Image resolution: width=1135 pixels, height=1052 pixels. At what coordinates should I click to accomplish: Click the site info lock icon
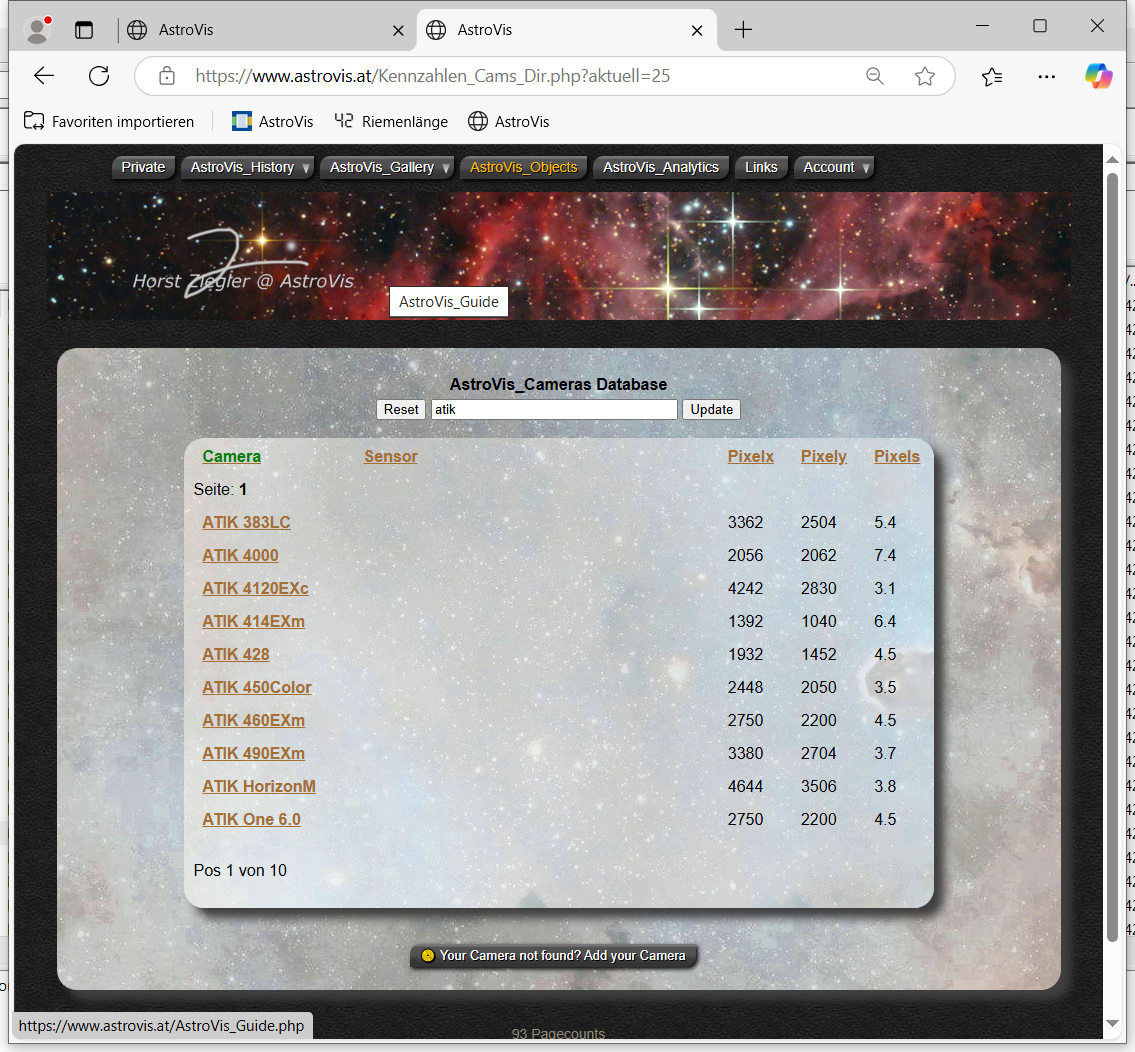pyautogui.click(x=167, y=76)
